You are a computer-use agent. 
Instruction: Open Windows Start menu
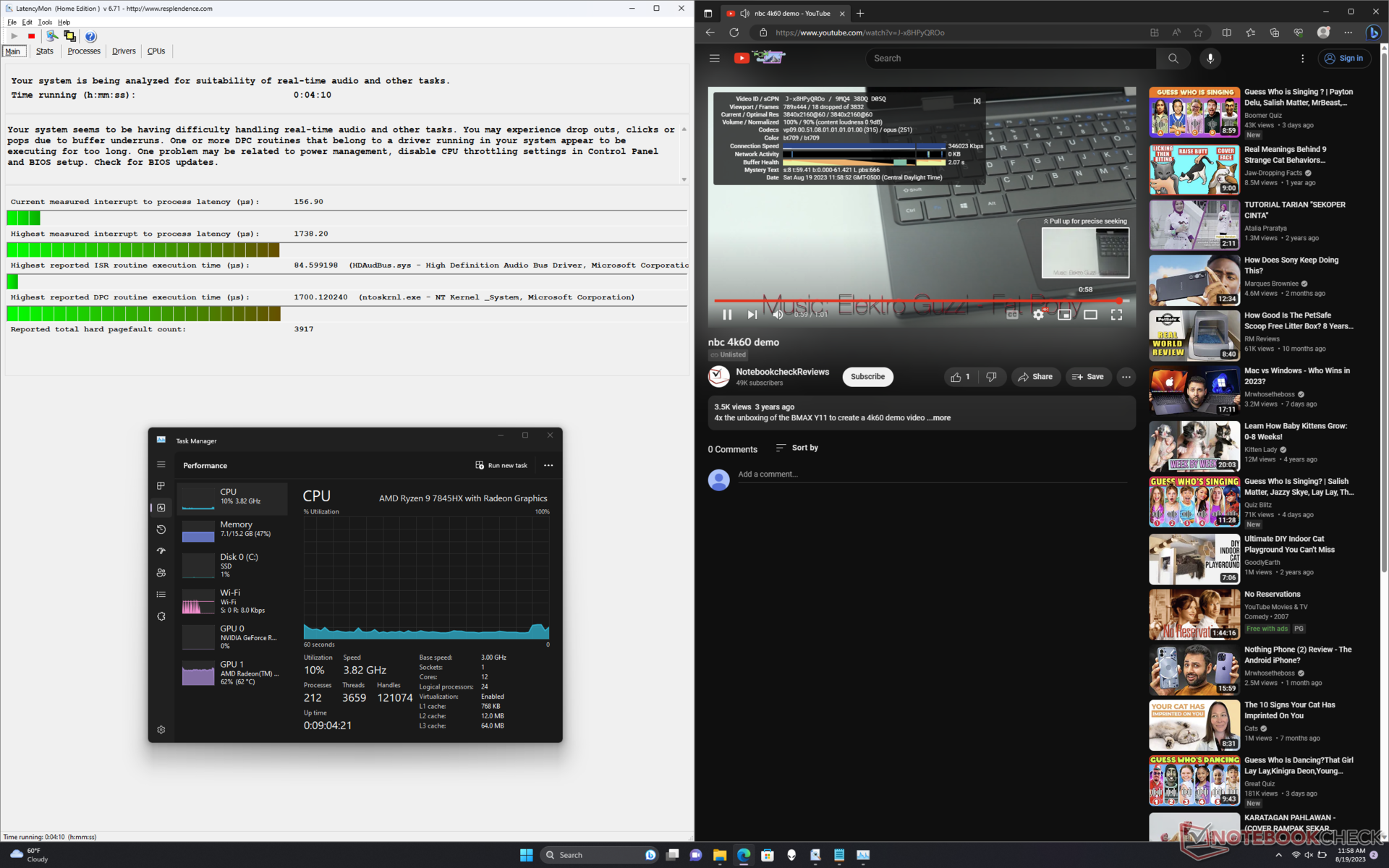coord(526,855)
